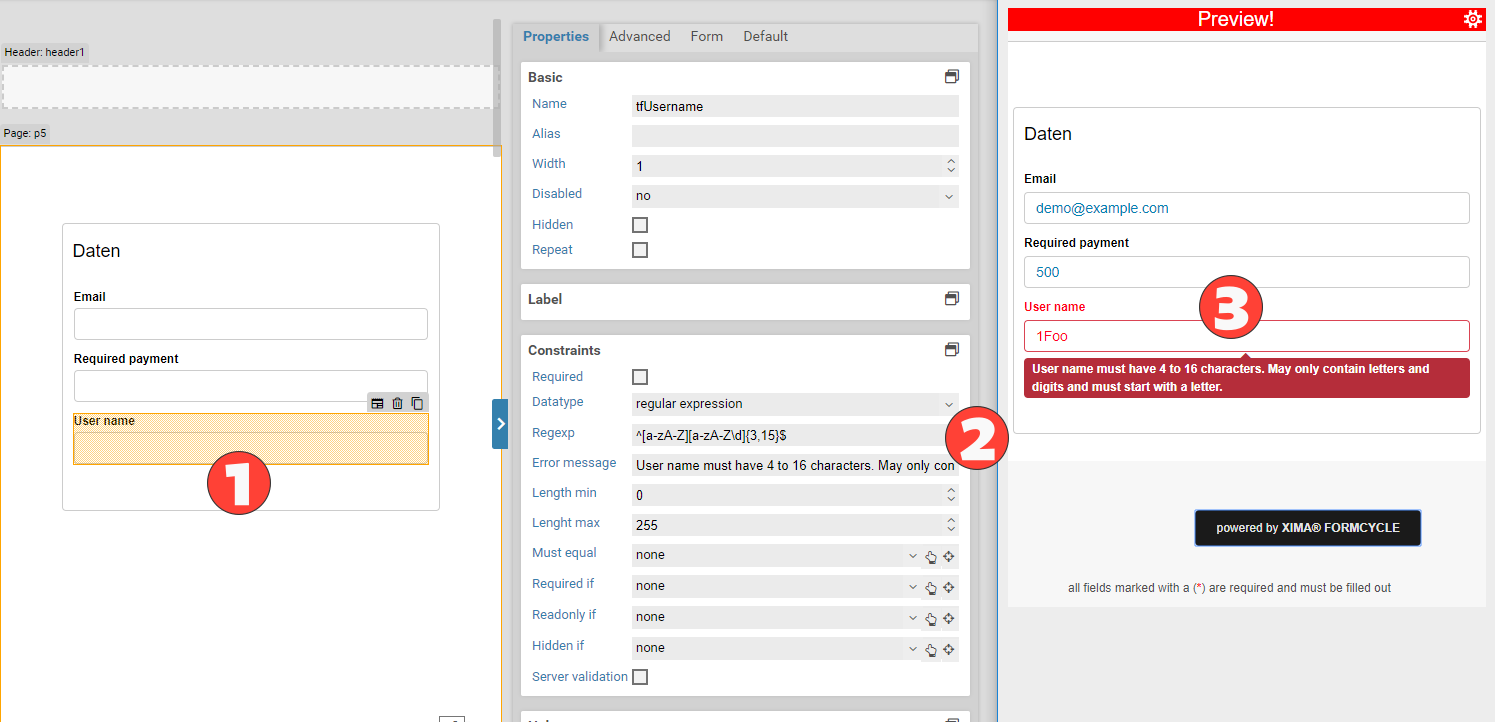Open the Form tab
This screenshot has width=1495, height=722.
(706, 36)
